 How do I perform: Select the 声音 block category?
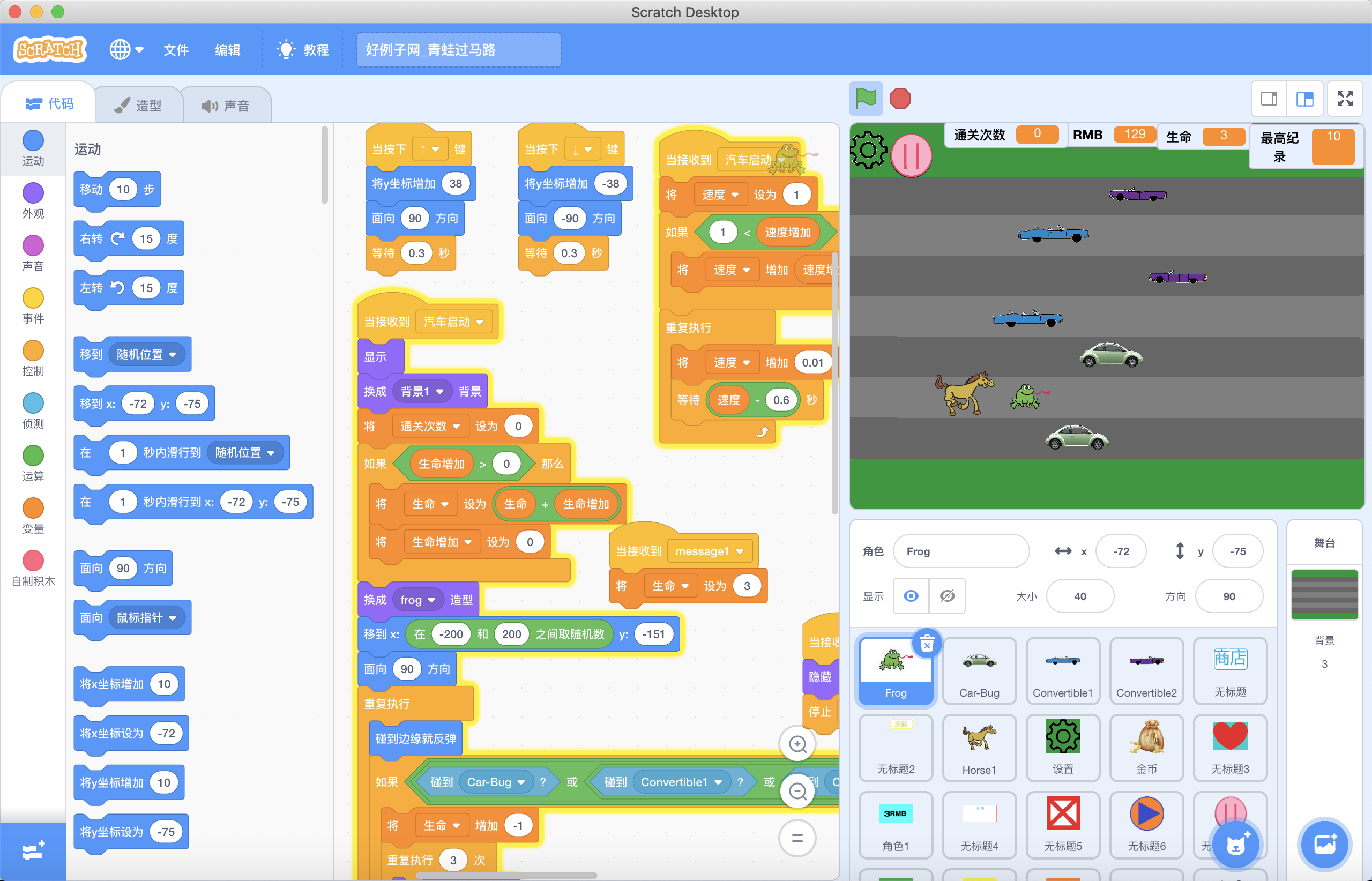click(x=33, y=254)
